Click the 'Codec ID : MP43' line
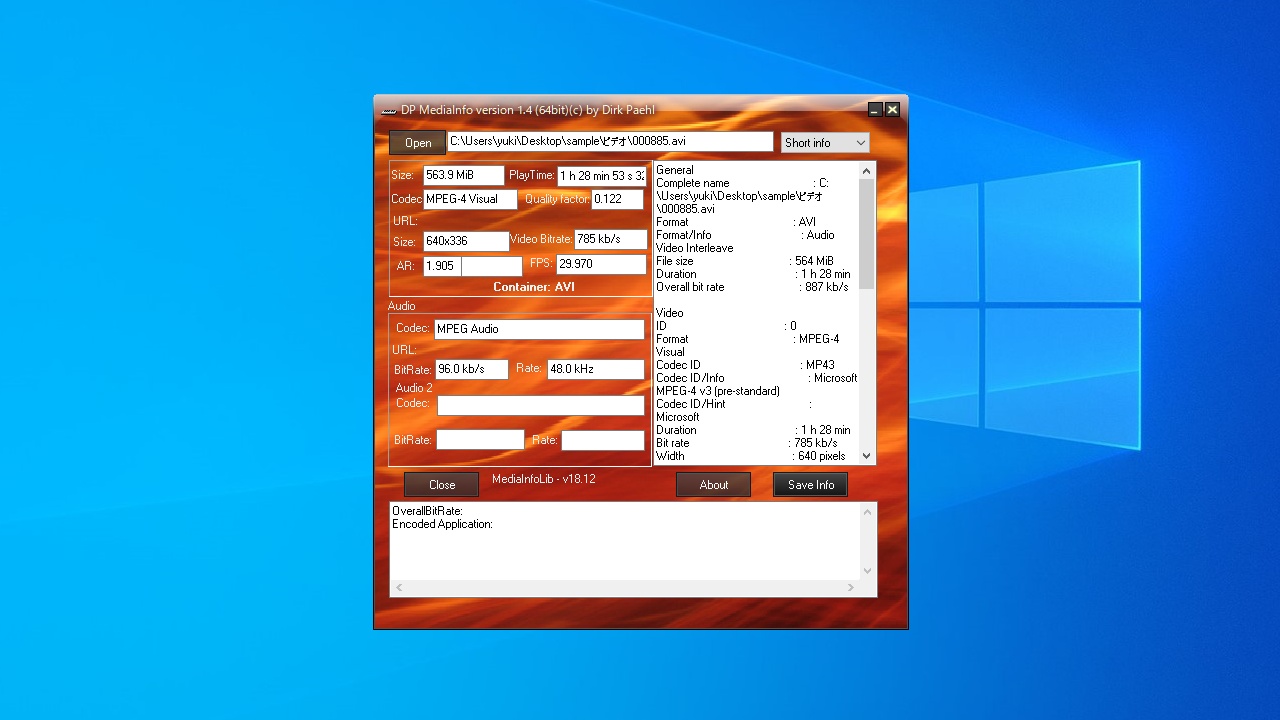 point(745,365)
